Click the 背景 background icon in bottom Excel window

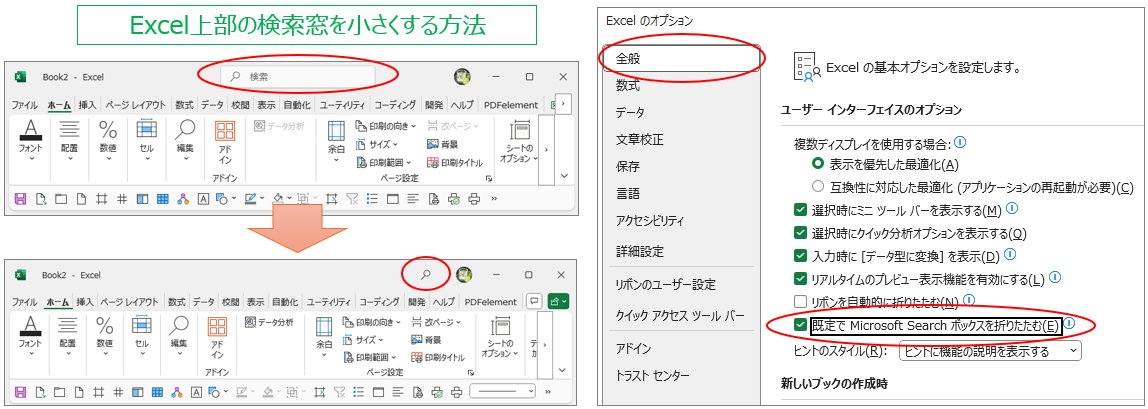(416, 339)
